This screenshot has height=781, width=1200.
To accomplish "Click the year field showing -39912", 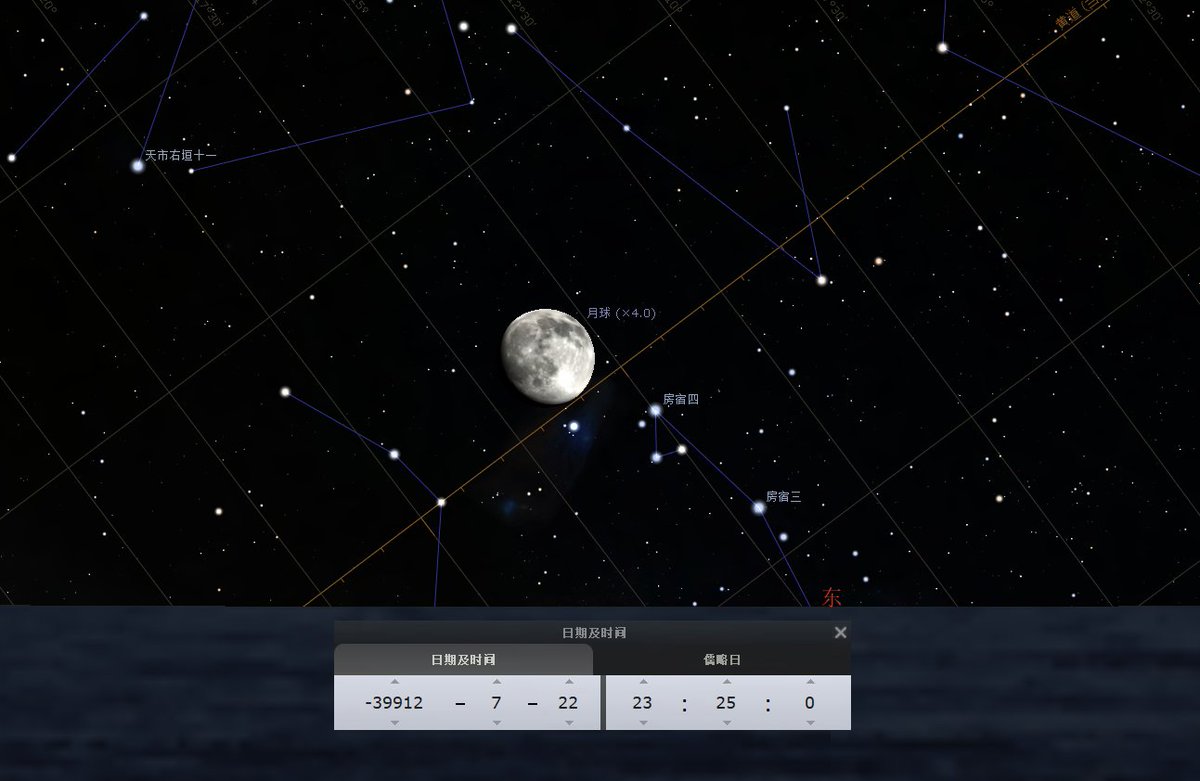I will click(394, 703).
